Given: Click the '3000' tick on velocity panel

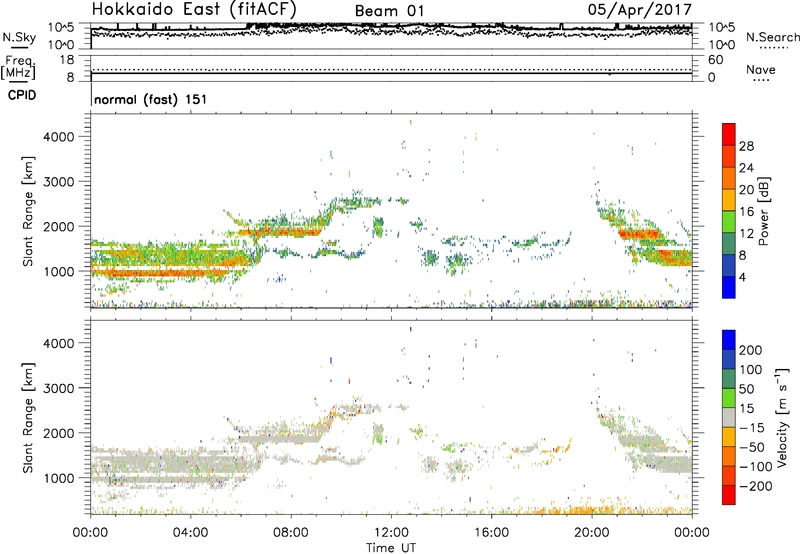Looking at the screenshot, I should click(x=58, y=388).
